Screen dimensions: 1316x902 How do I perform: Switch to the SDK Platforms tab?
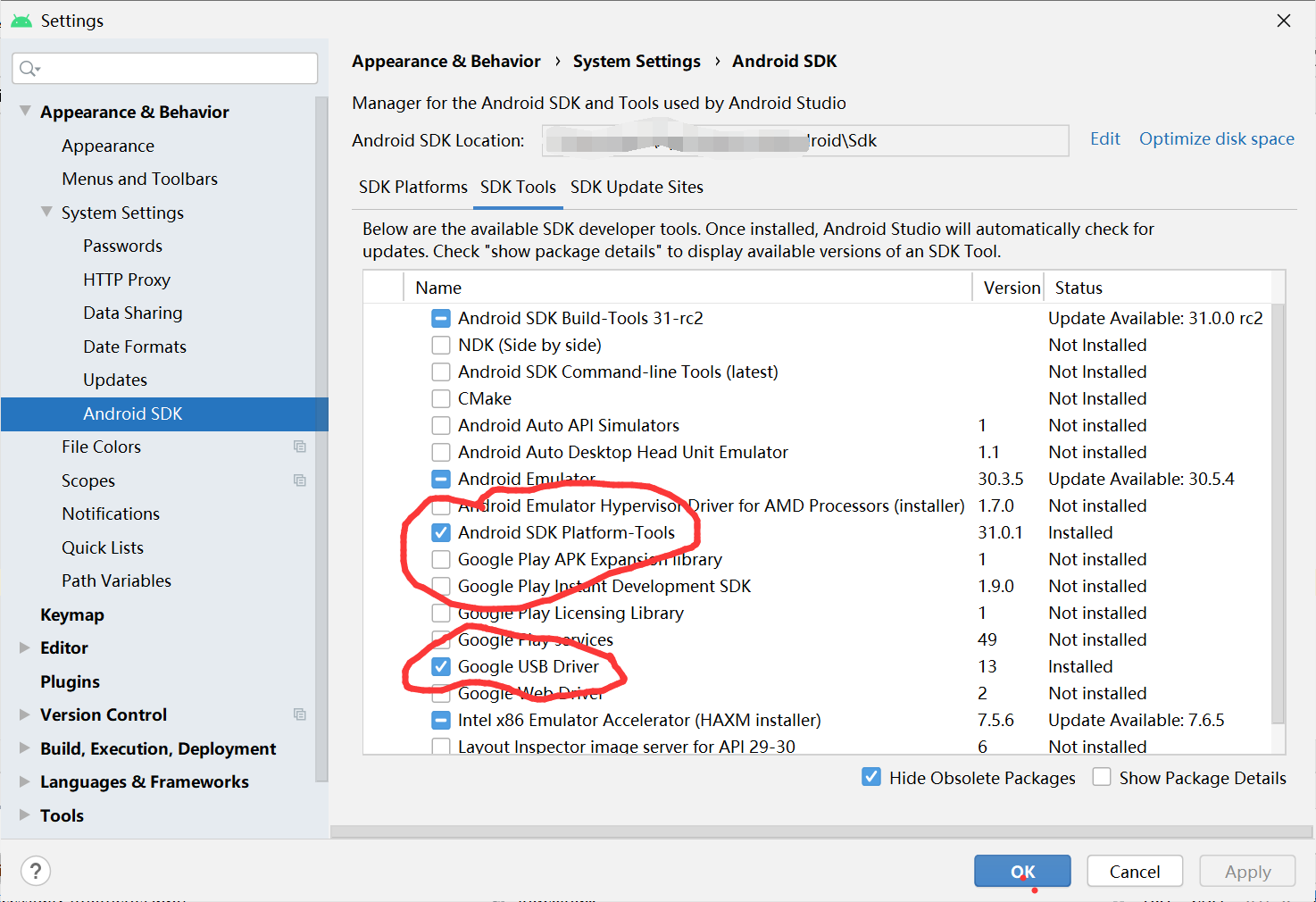tap(413, 187)
